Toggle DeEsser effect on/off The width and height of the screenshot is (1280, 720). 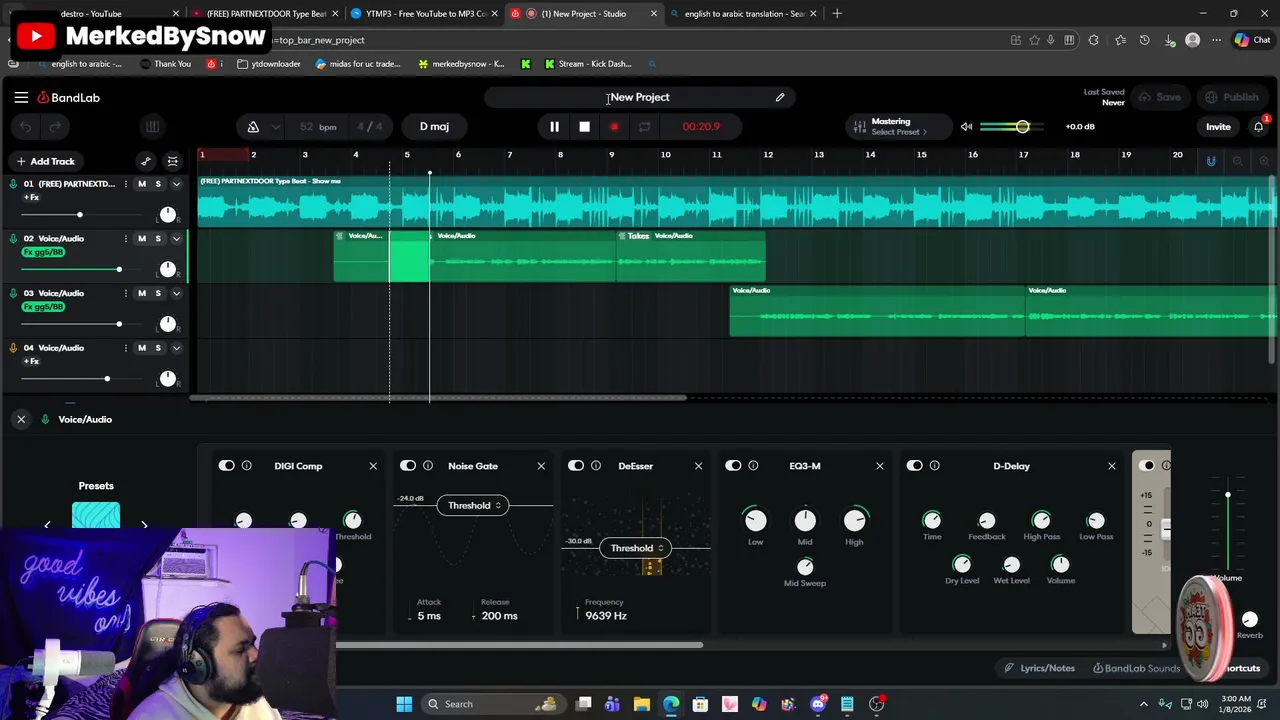tap(576, 466)
